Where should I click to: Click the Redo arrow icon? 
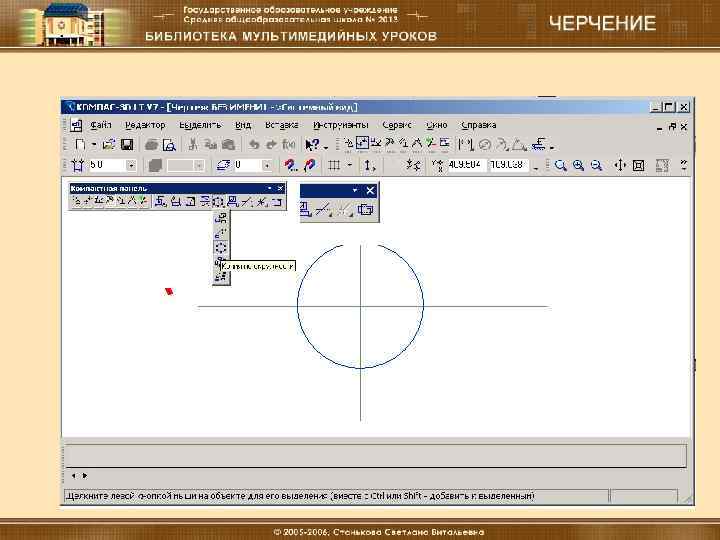271,145
